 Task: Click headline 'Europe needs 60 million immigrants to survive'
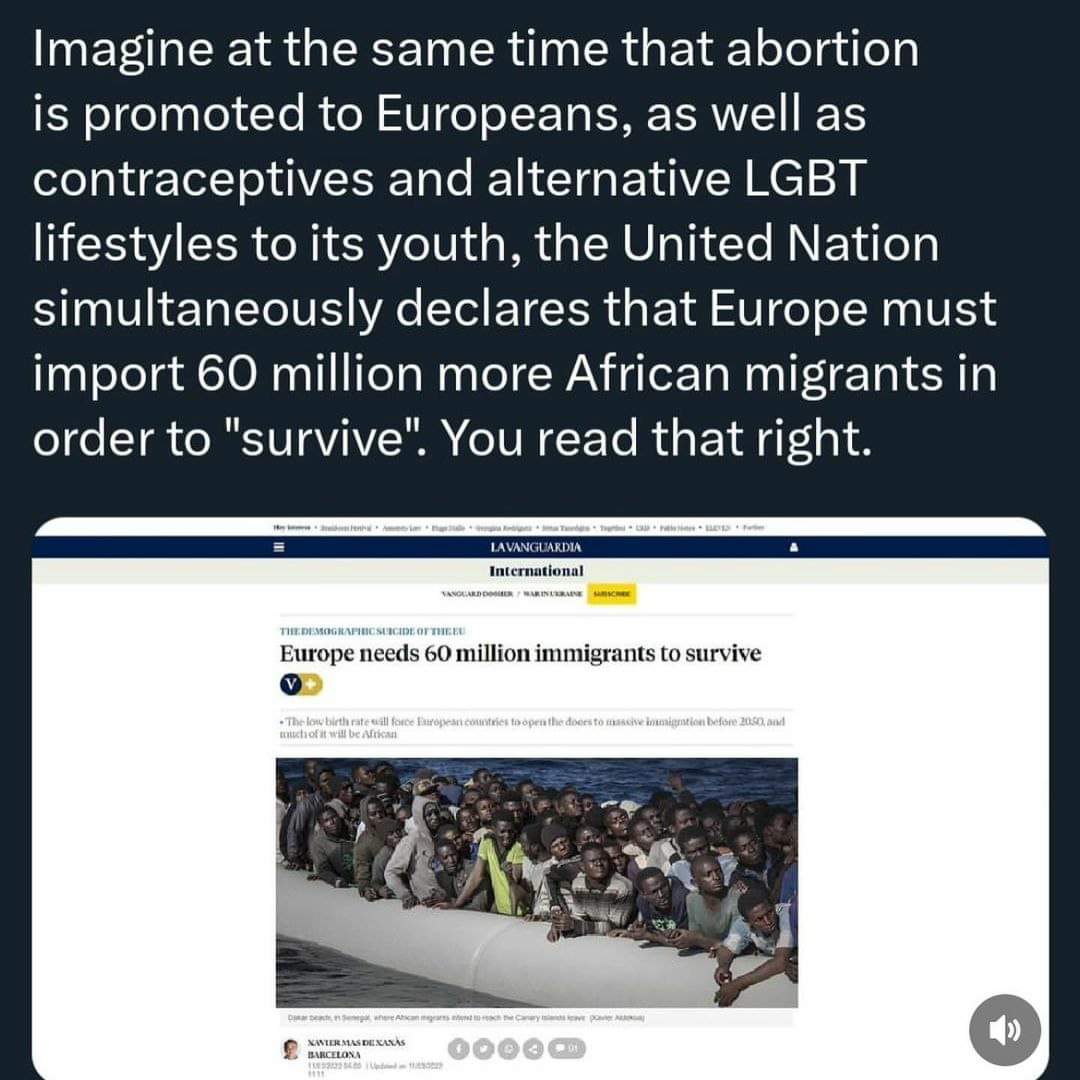[519, 654]
